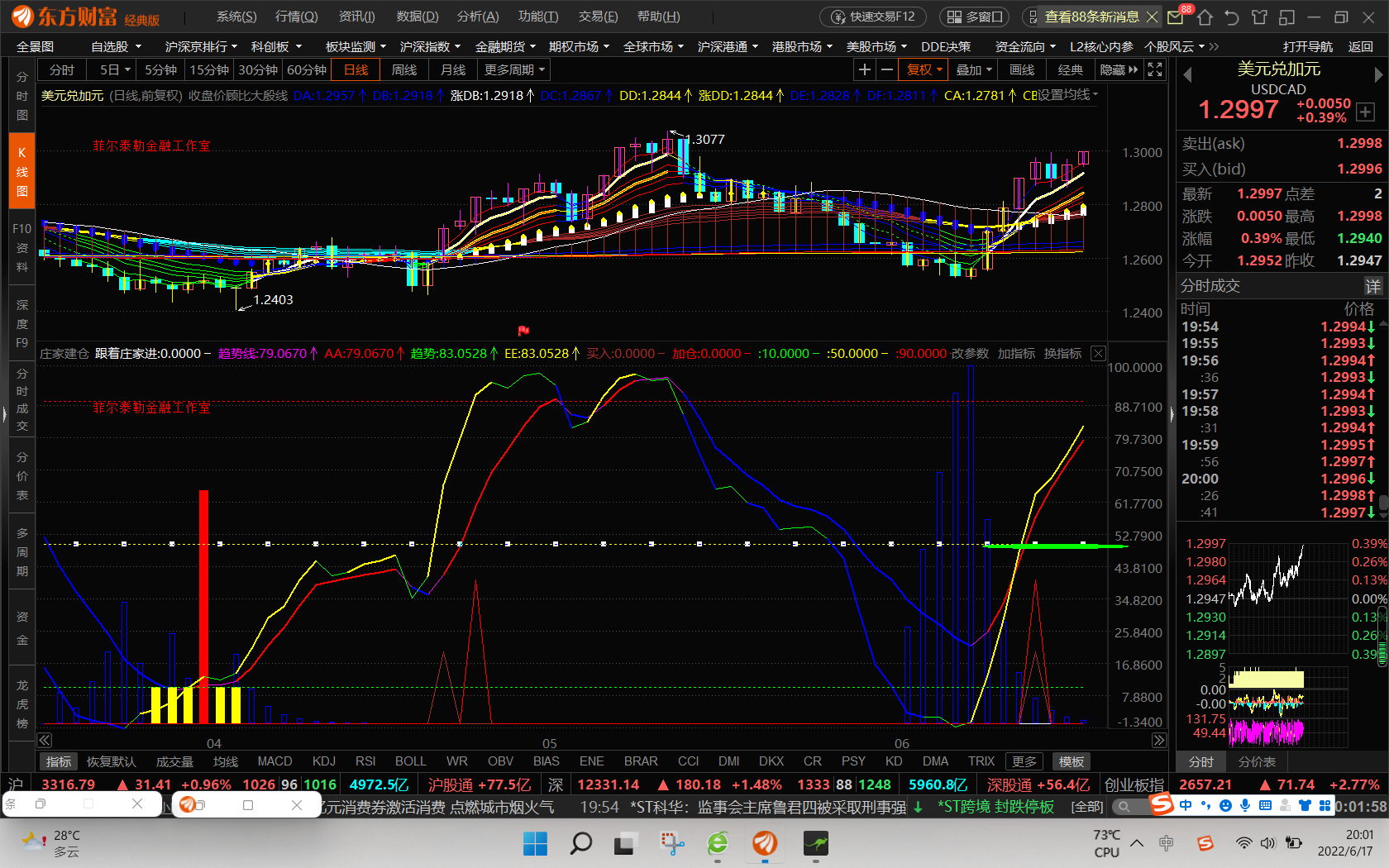Image resolution: width=1389 pixels, height=868 pixels.
Task: Zoom in chart with plus button
Action: tap(864, 70)
